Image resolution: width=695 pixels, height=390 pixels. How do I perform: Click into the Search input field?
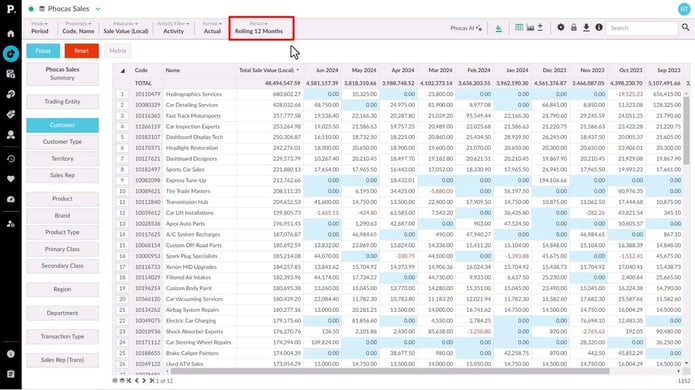(x=641, y=28)
